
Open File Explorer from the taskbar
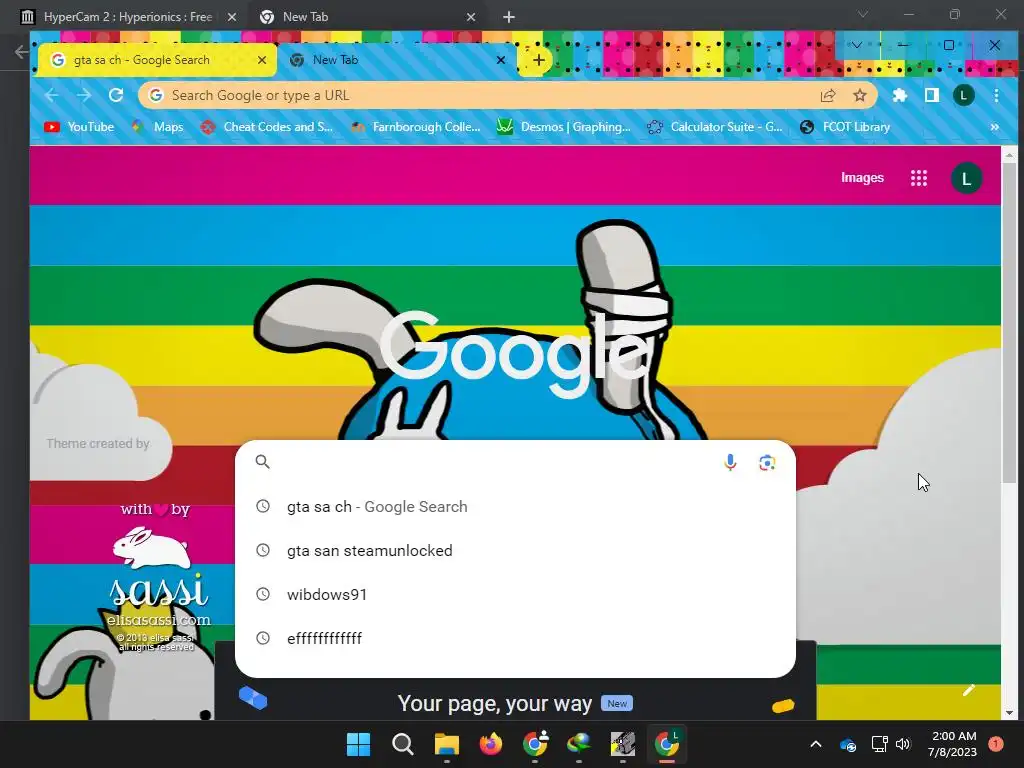[447, 744]
